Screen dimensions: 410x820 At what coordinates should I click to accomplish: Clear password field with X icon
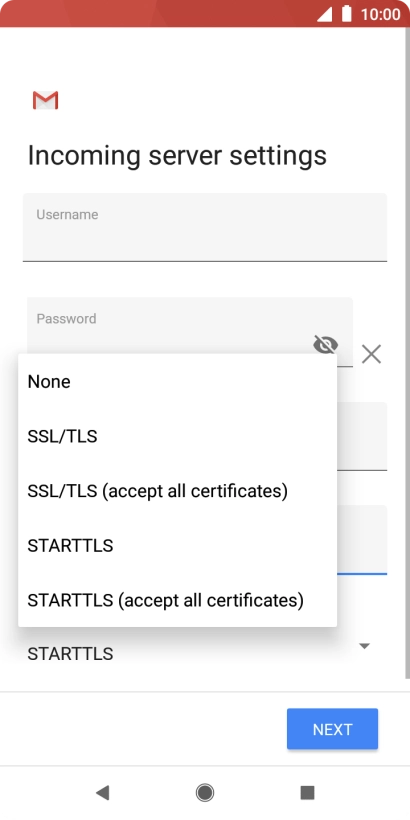coord(371,354)
